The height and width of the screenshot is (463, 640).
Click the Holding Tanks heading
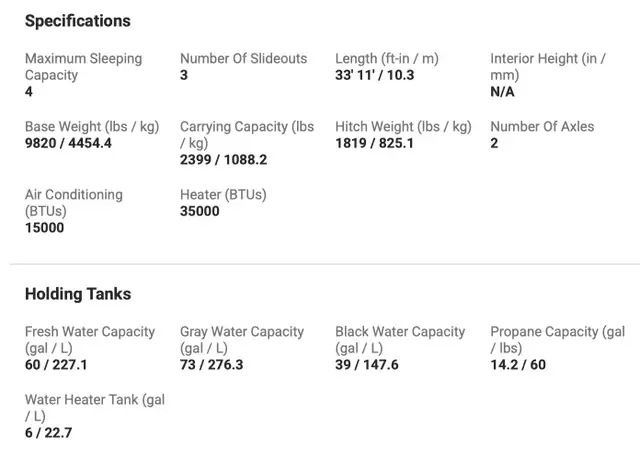pyautogui.click(x=78, y=294)
